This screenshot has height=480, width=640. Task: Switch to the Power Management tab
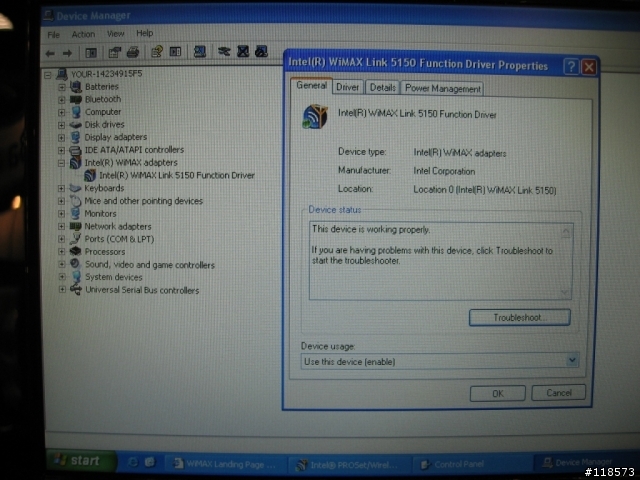click(443, 89)
